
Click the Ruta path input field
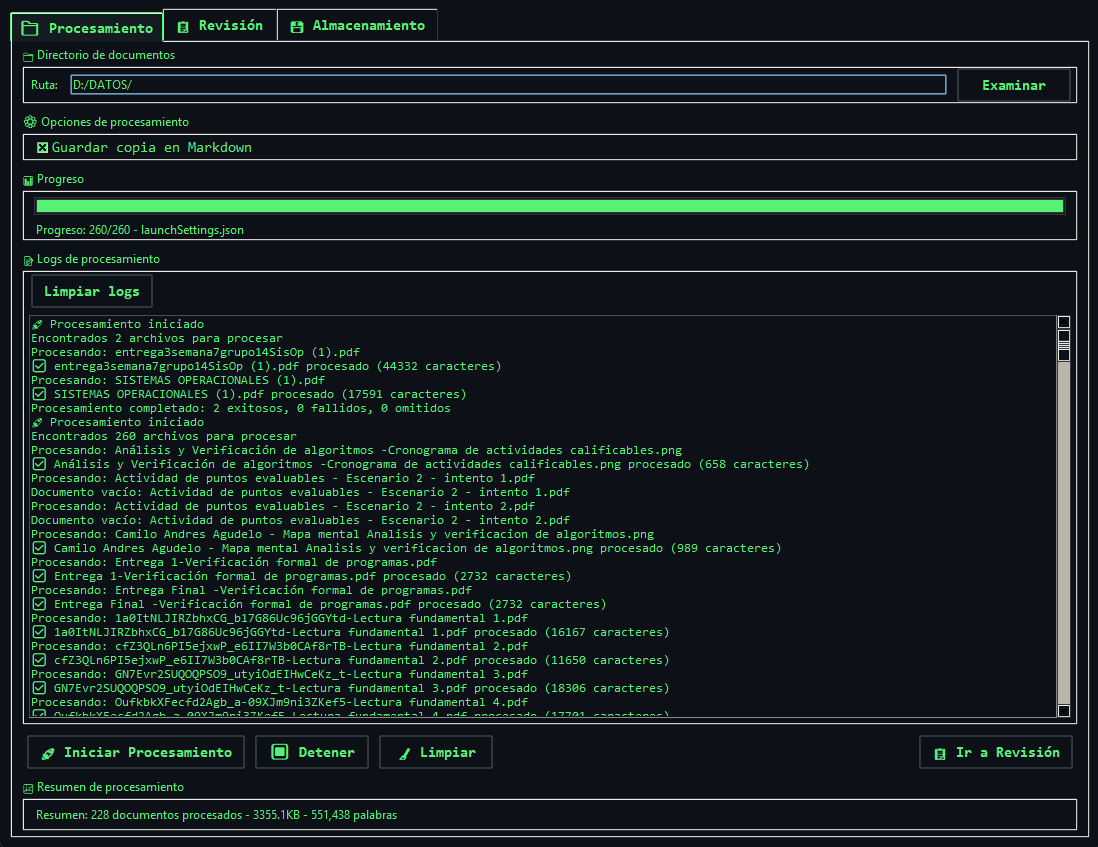508,85
